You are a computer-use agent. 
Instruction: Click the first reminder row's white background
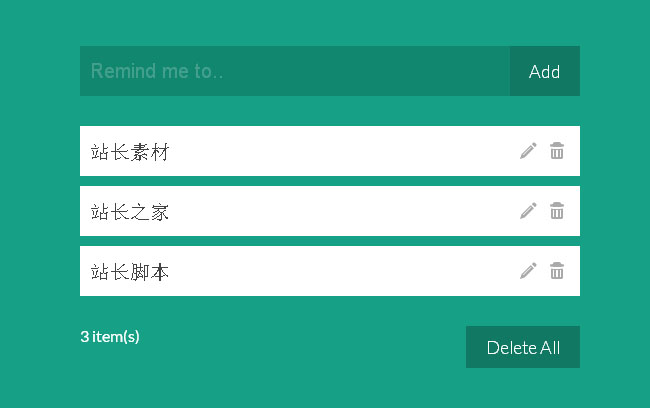point(340,151)
